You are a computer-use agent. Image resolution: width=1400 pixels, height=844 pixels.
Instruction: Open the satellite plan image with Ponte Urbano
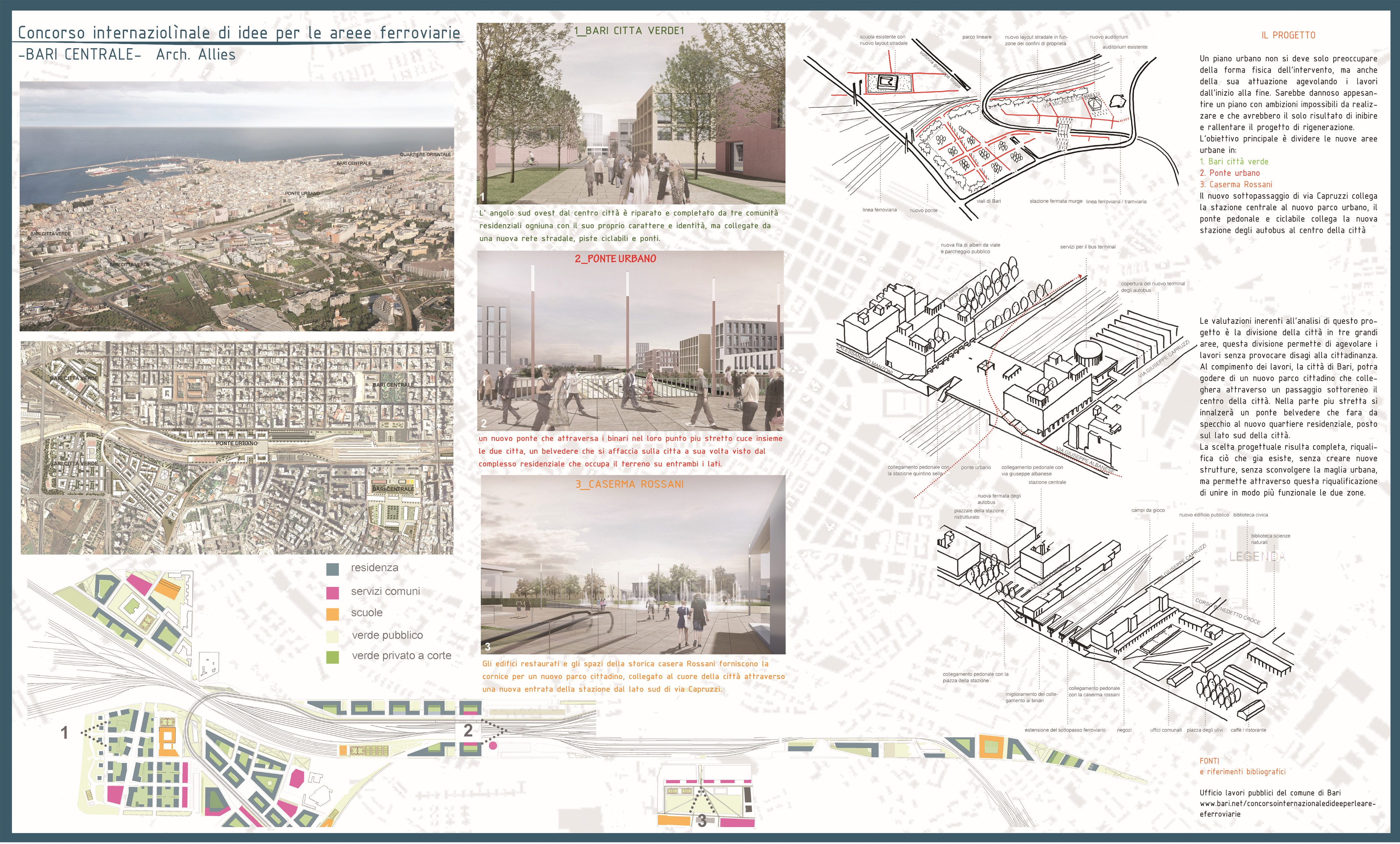click(236, 448)
